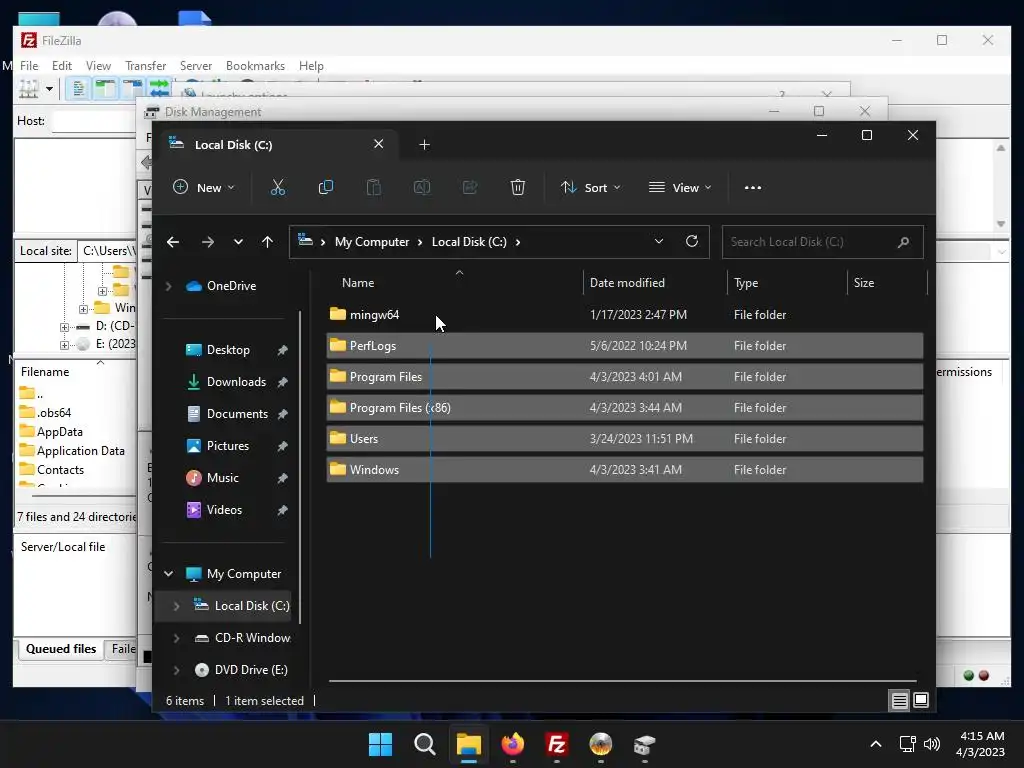The height and width of the screenshot is (768, 1024).
Task: Open taskbar Search magnifier
Action: (x=424, y=744)
